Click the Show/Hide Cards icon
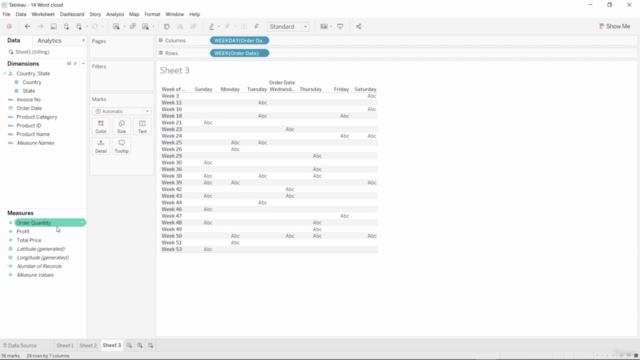The image size is (640, 360). coord(324,27)
